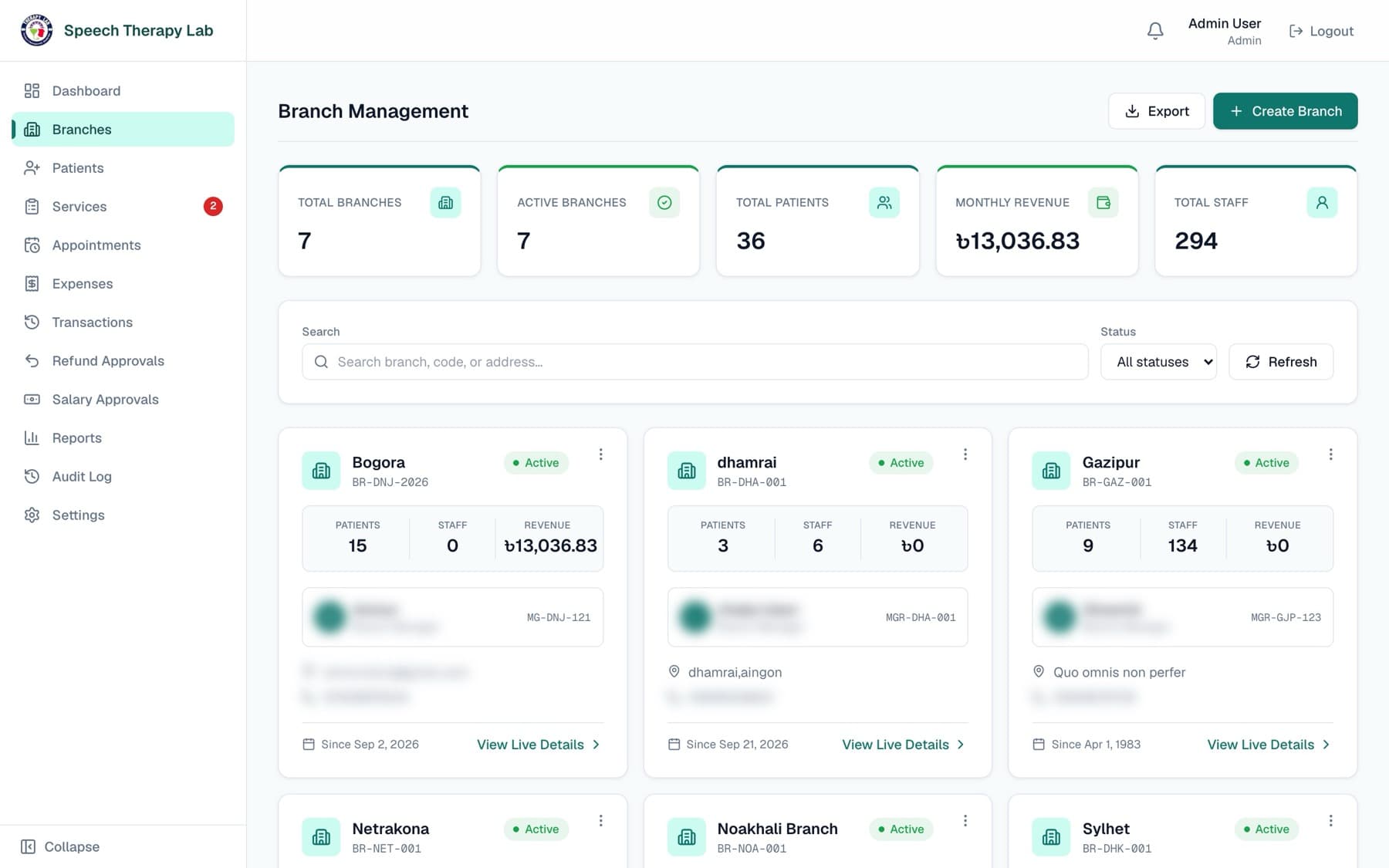Image resolution: width=1389 pixels, height=868 pixels.
Task: Collapse the sidebar
Action: click(61, 846)
